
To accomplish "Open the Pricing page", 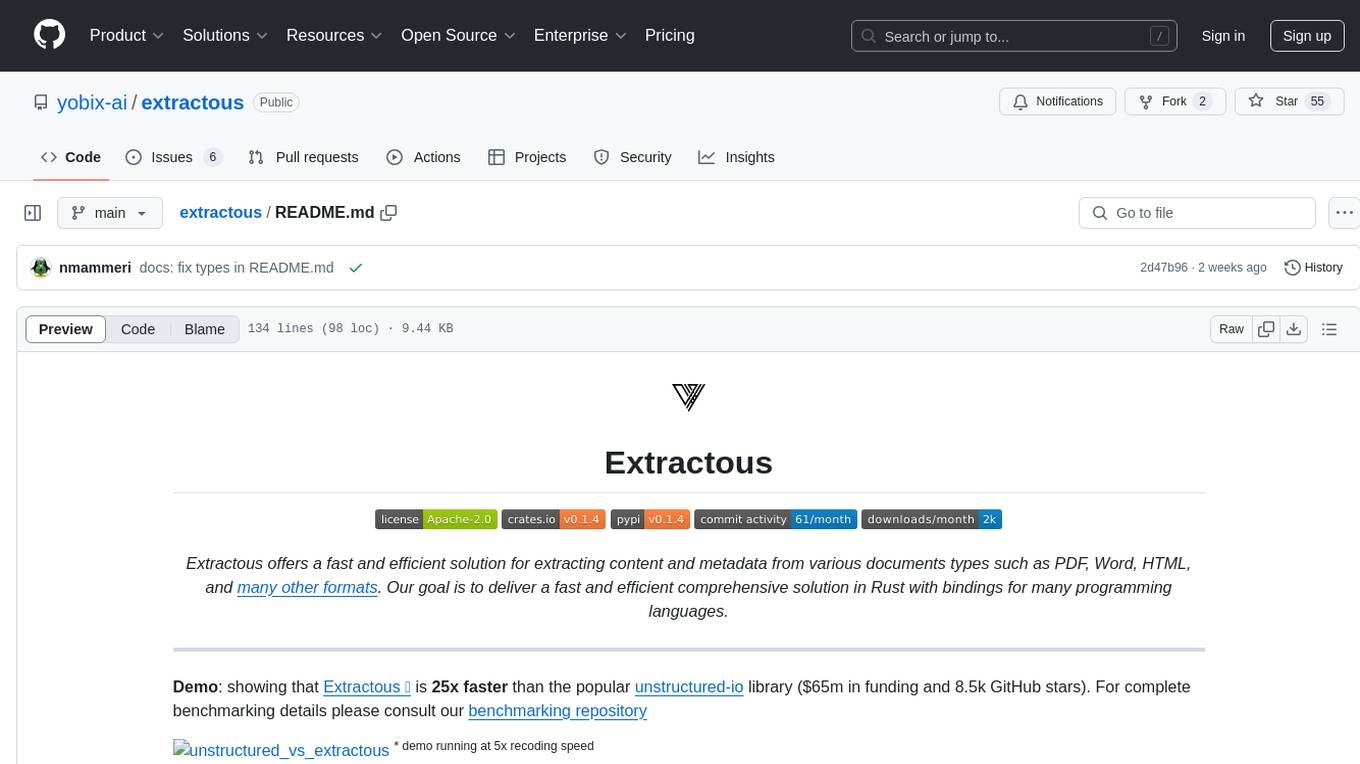I will [x=670, y=35].
